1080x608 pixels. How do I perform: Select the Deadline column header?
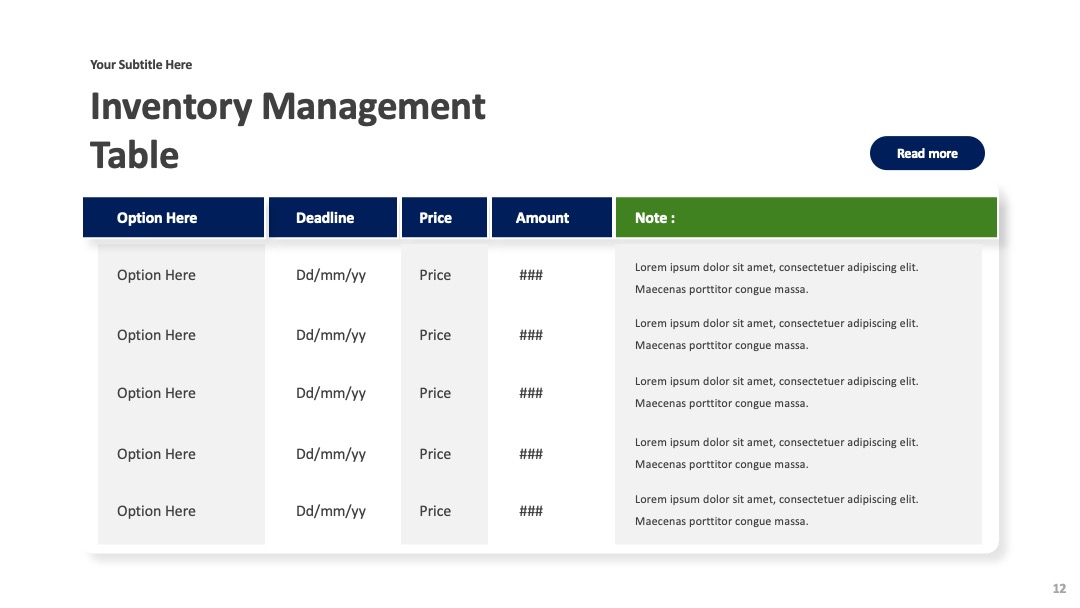(333, 218)
